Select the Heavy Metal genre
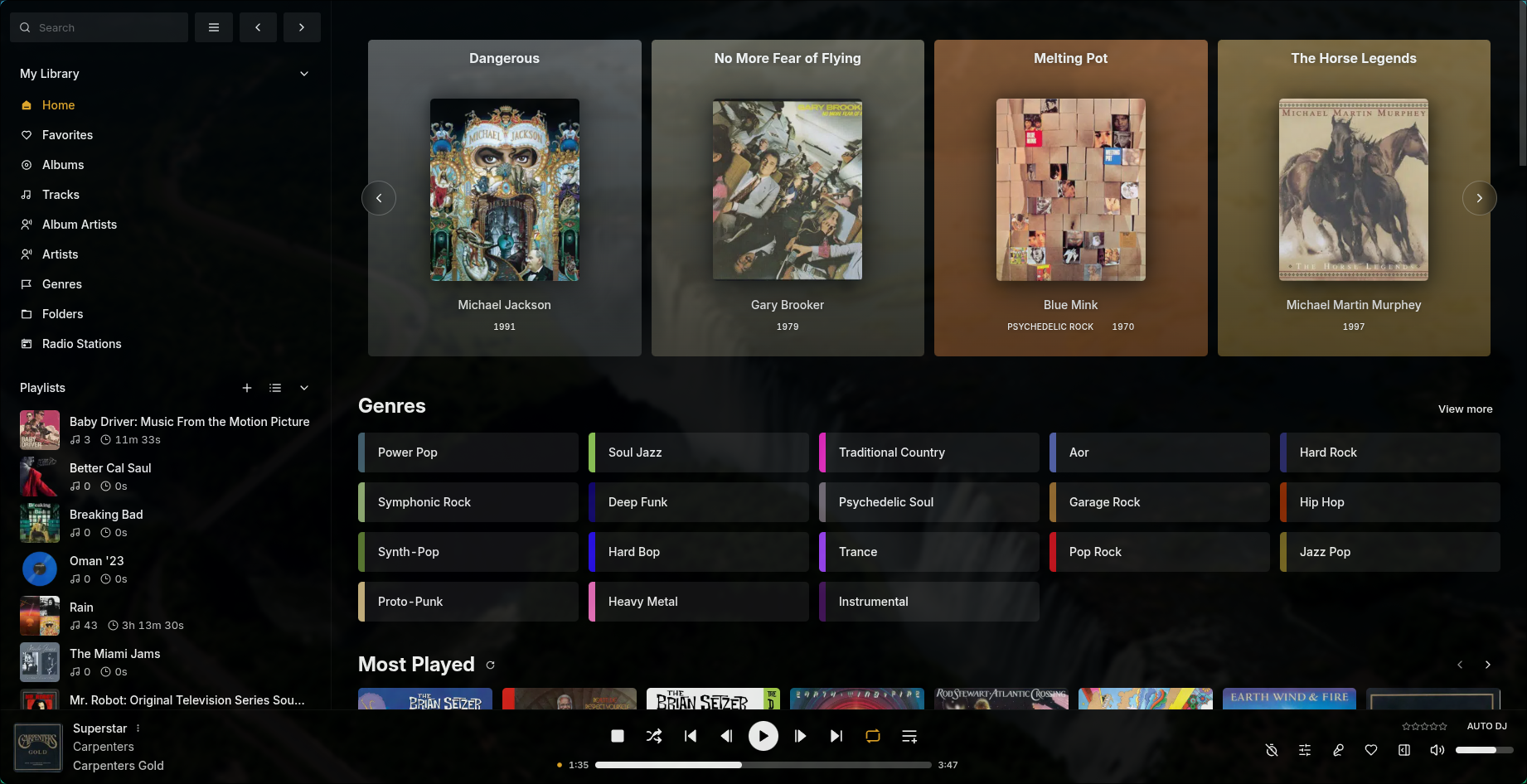 (x=699, y=602)
